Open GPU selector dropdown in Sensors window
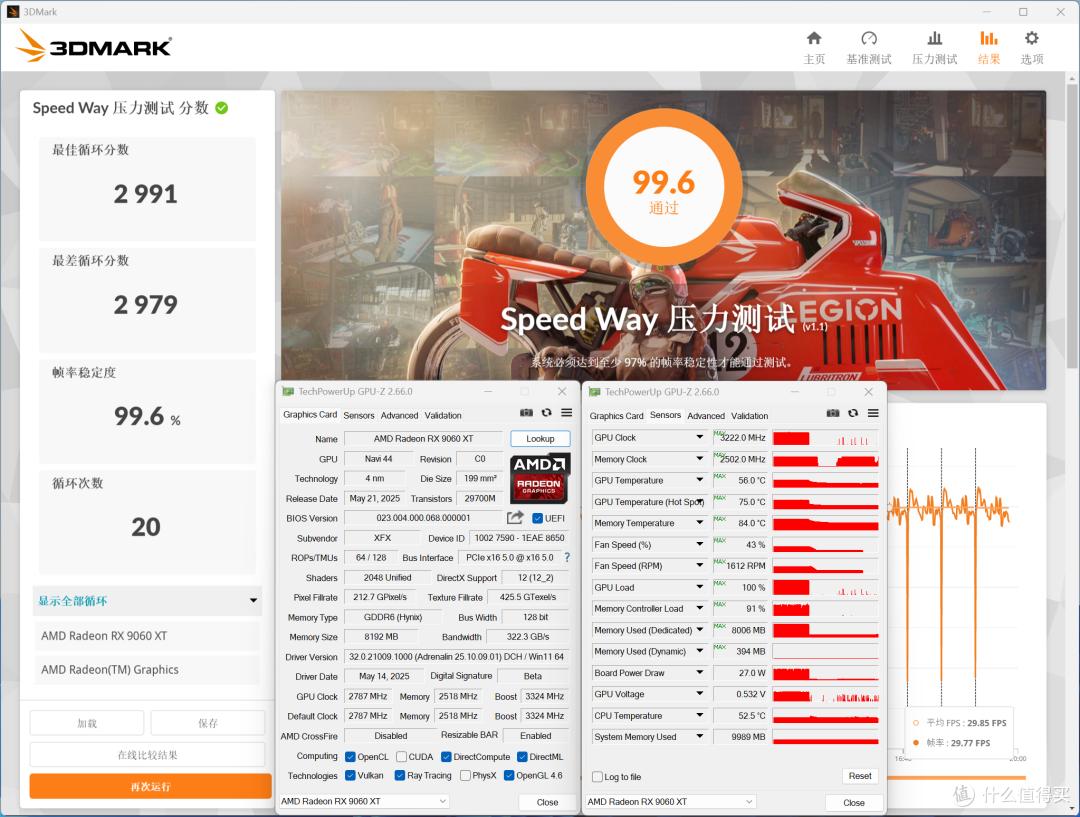Viewport: 1080px width, 817px height. [671, 802]
